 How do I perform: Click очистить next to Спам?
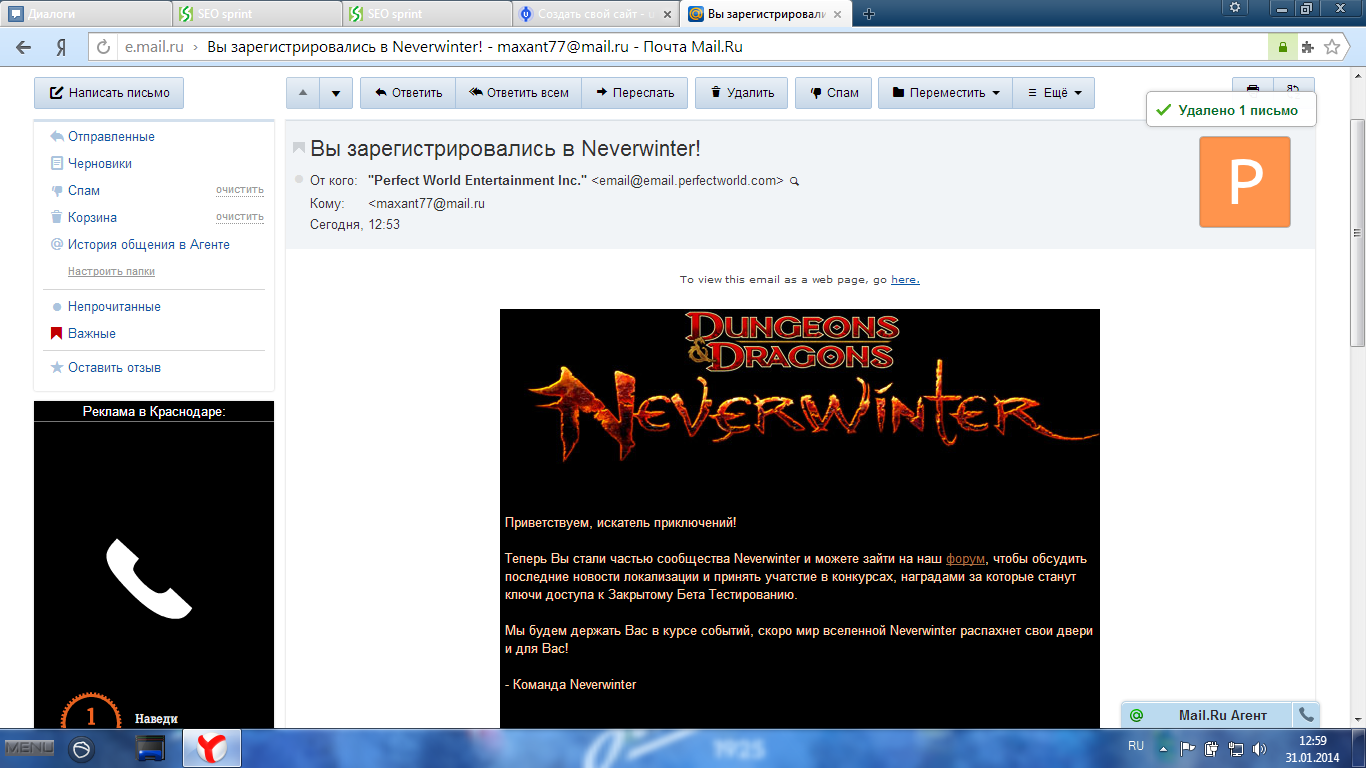click(x=240, y=190)
